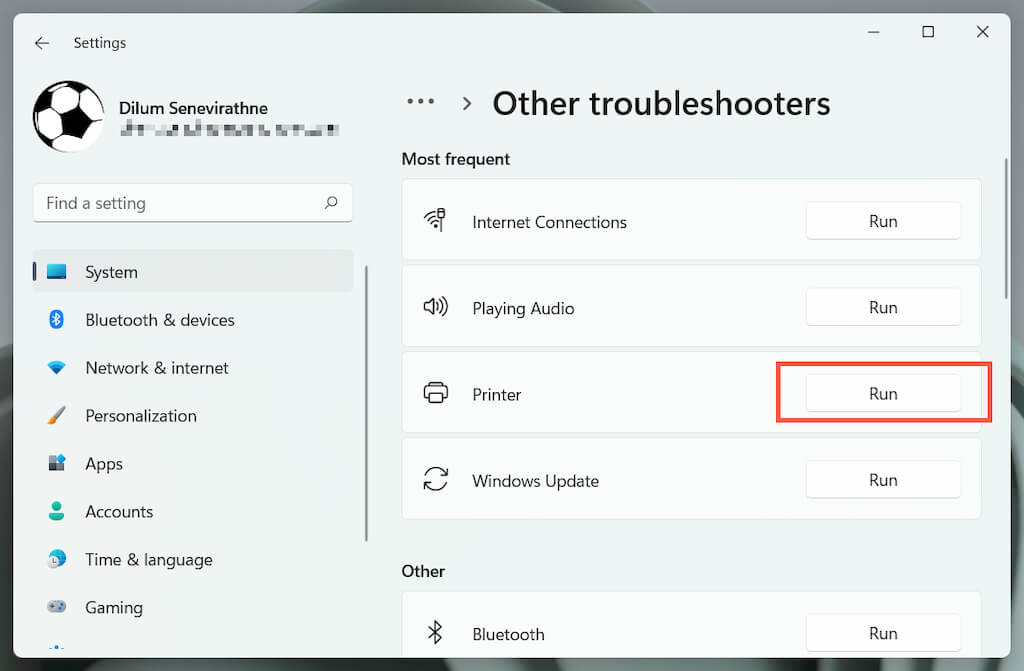This screenshot has height=671, width=1024.
Task: Focus the Find a setting search box
Action: point(180,203)
